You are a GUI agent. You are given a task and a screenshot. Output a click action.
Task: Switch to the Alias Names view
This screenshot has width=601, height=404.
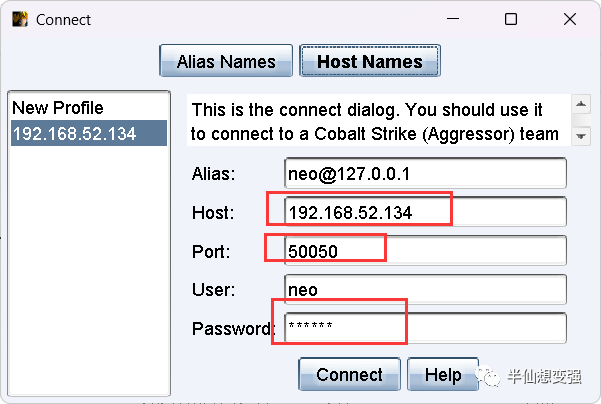pos(226,61)
